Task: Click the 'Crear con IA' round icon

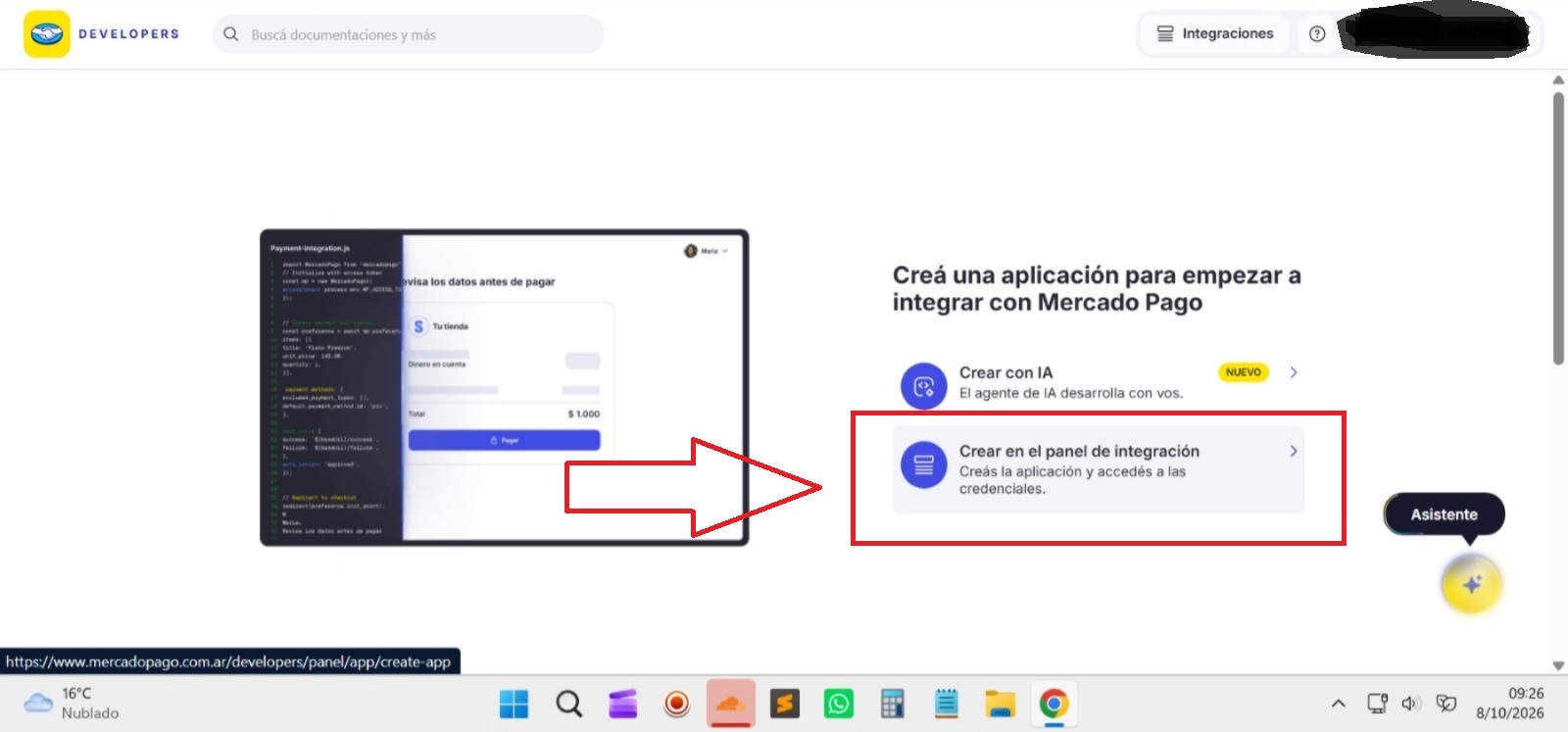Action: click(923, 386)
